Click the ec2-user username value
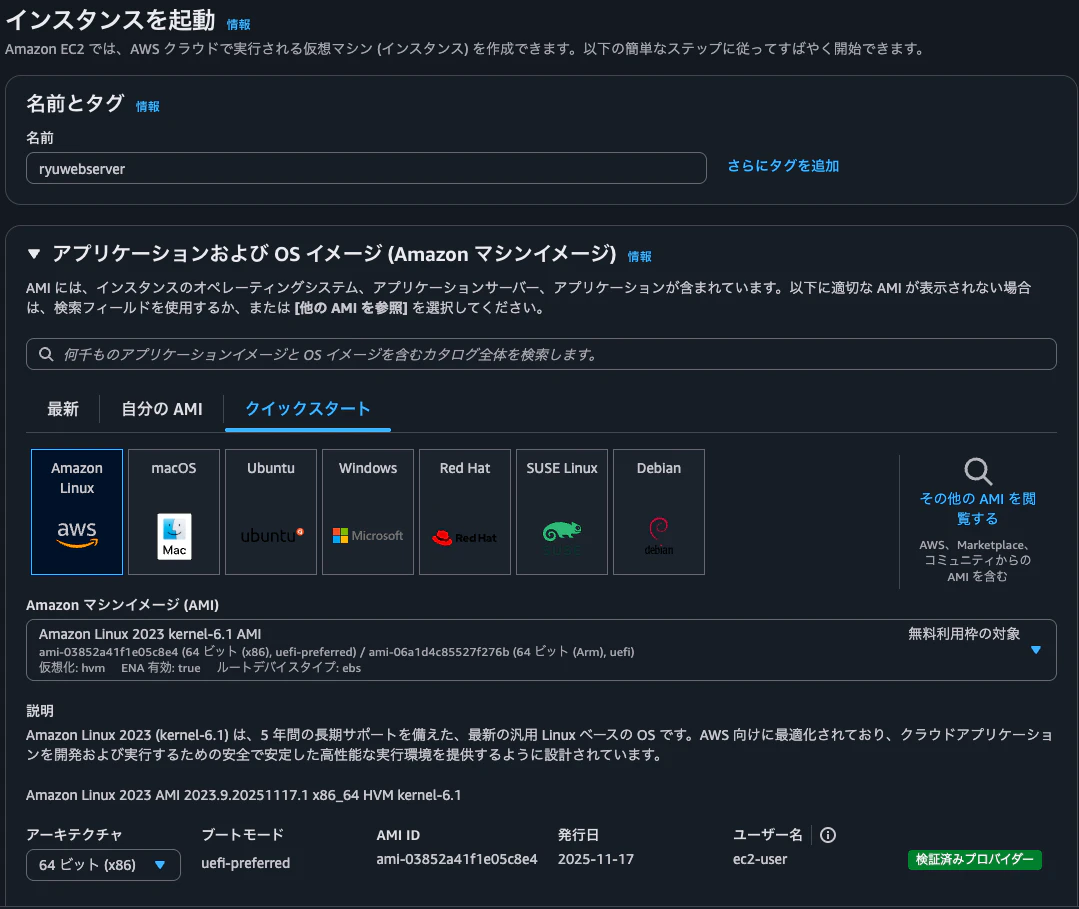 (760, 859)
